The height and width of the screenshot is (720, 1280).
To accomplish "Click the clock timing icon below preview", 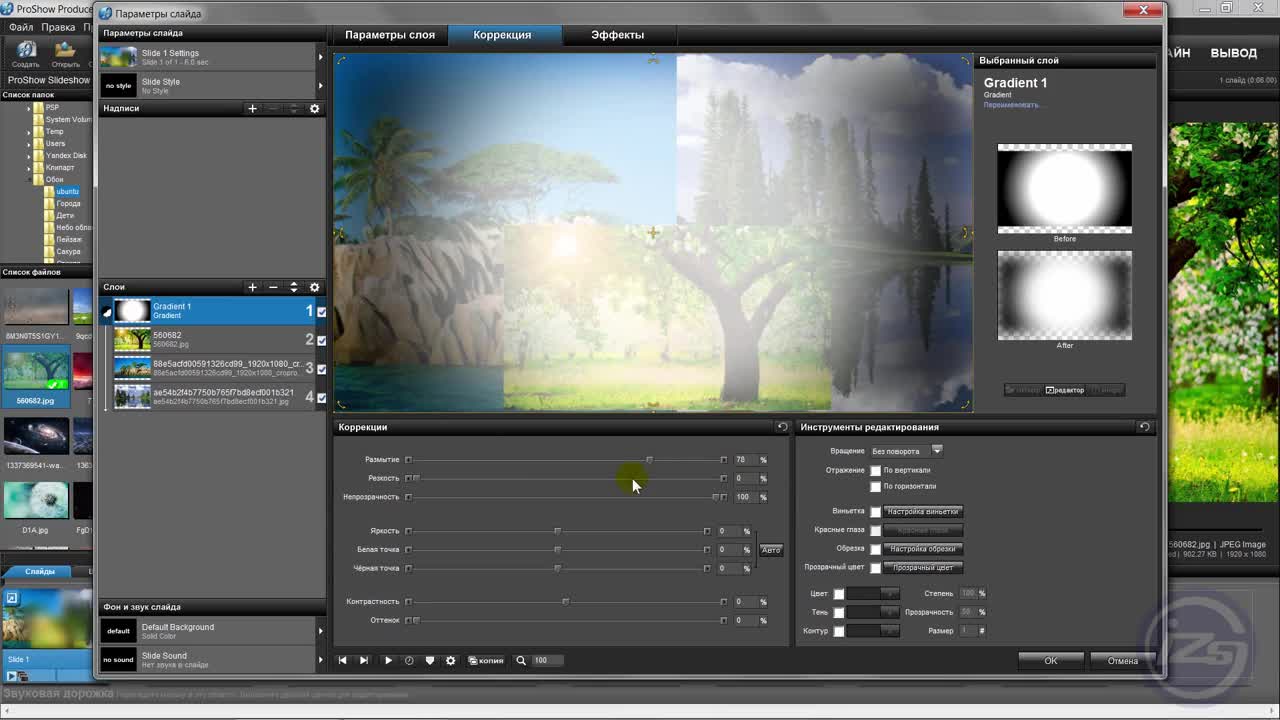I will point(409,660).
